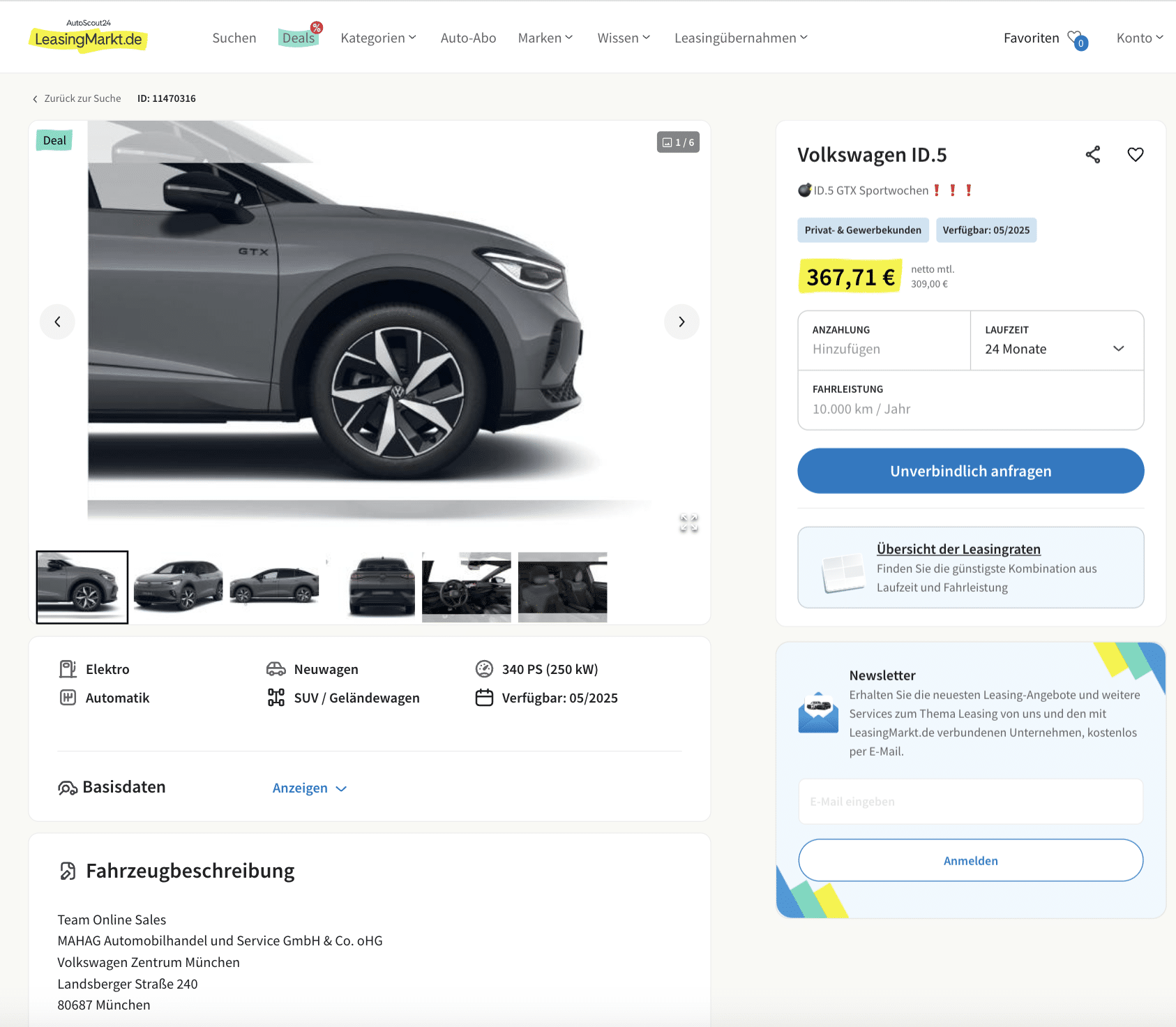Click the green Deal badge on photo
Screen dimensions: 1176x1027
(54, 140)
